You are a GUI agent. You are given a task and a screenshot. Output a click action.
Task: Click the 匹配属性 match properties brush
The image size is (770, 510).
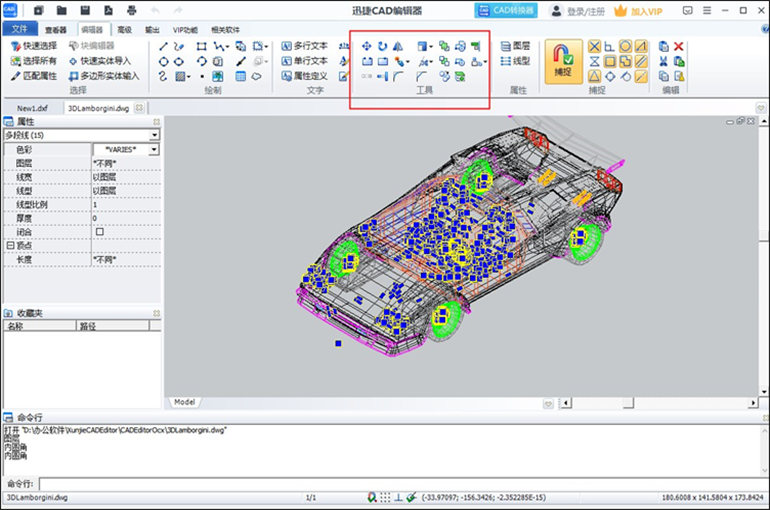[x=34, y=75]
